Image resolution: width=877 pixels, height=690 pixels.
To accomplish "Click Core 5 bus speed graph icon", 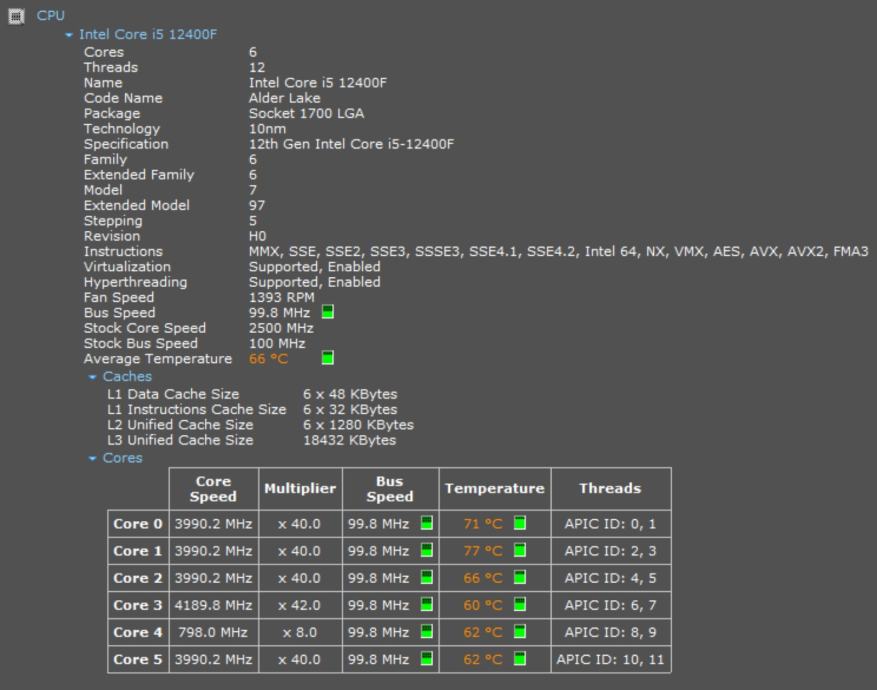I will [x=427, y=659].
